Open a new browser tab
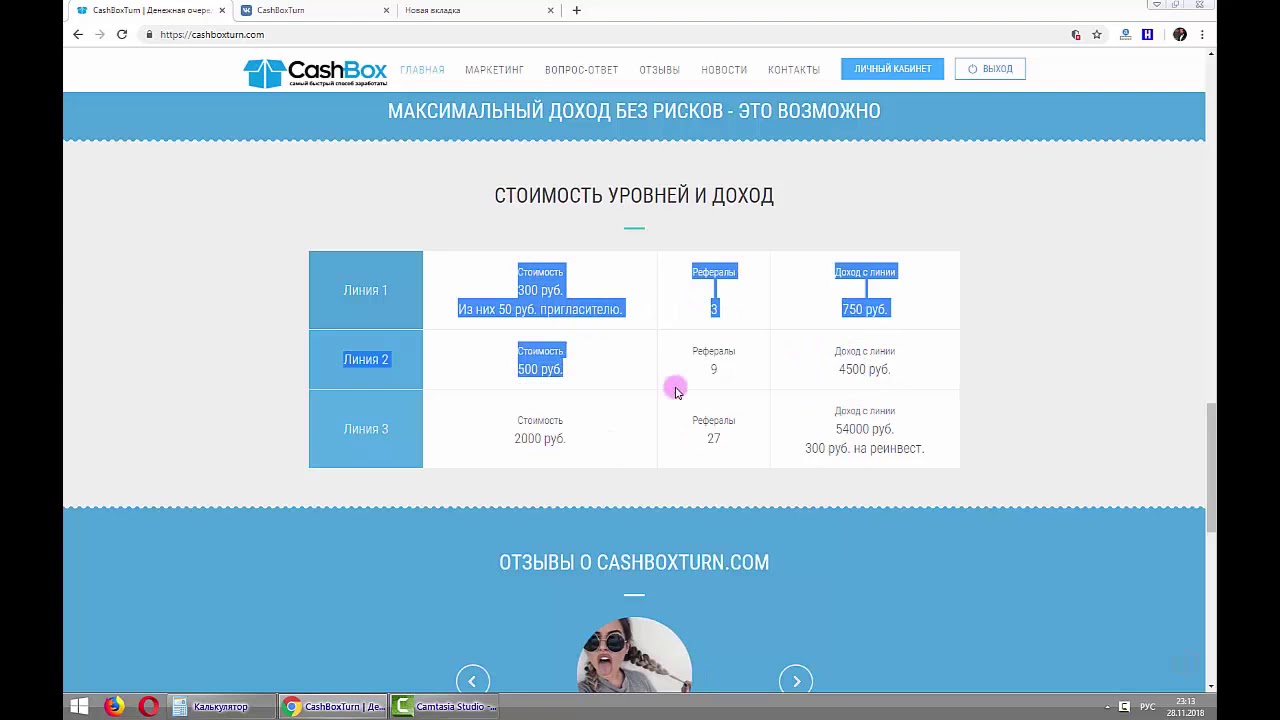Viewport: 1280px width, 720px height. [x=576, y=10]
